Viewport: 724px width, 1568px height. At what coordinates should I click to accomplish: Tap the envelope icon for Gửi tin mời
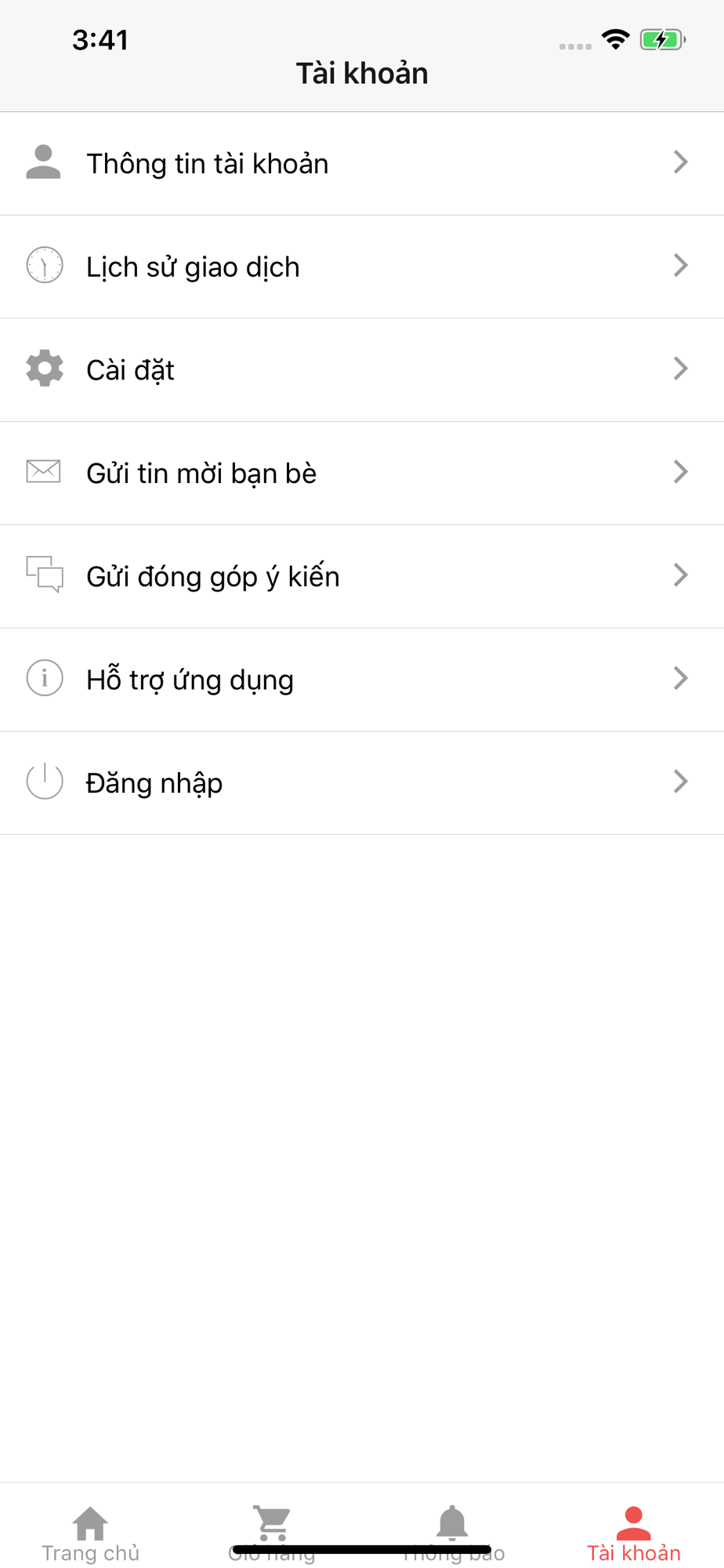(44, 471)
